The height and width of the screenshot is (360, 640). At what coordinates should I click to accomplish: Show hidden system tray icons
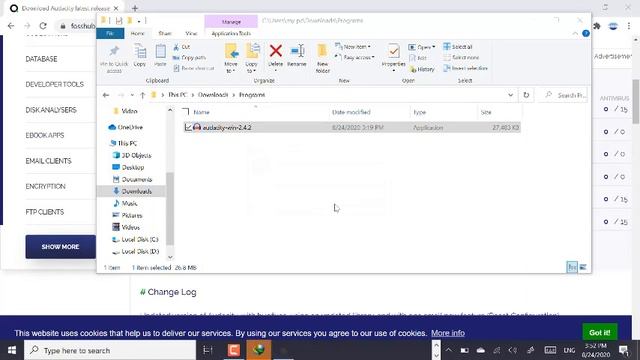click(448, 350)
